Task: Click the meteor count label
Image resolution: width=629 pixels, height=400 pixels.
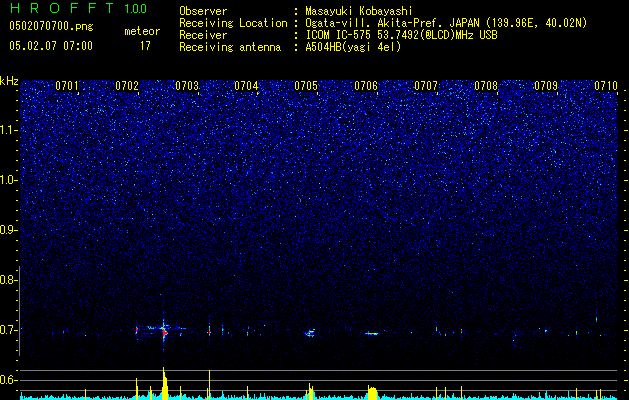Action: (x=142, y=31)
